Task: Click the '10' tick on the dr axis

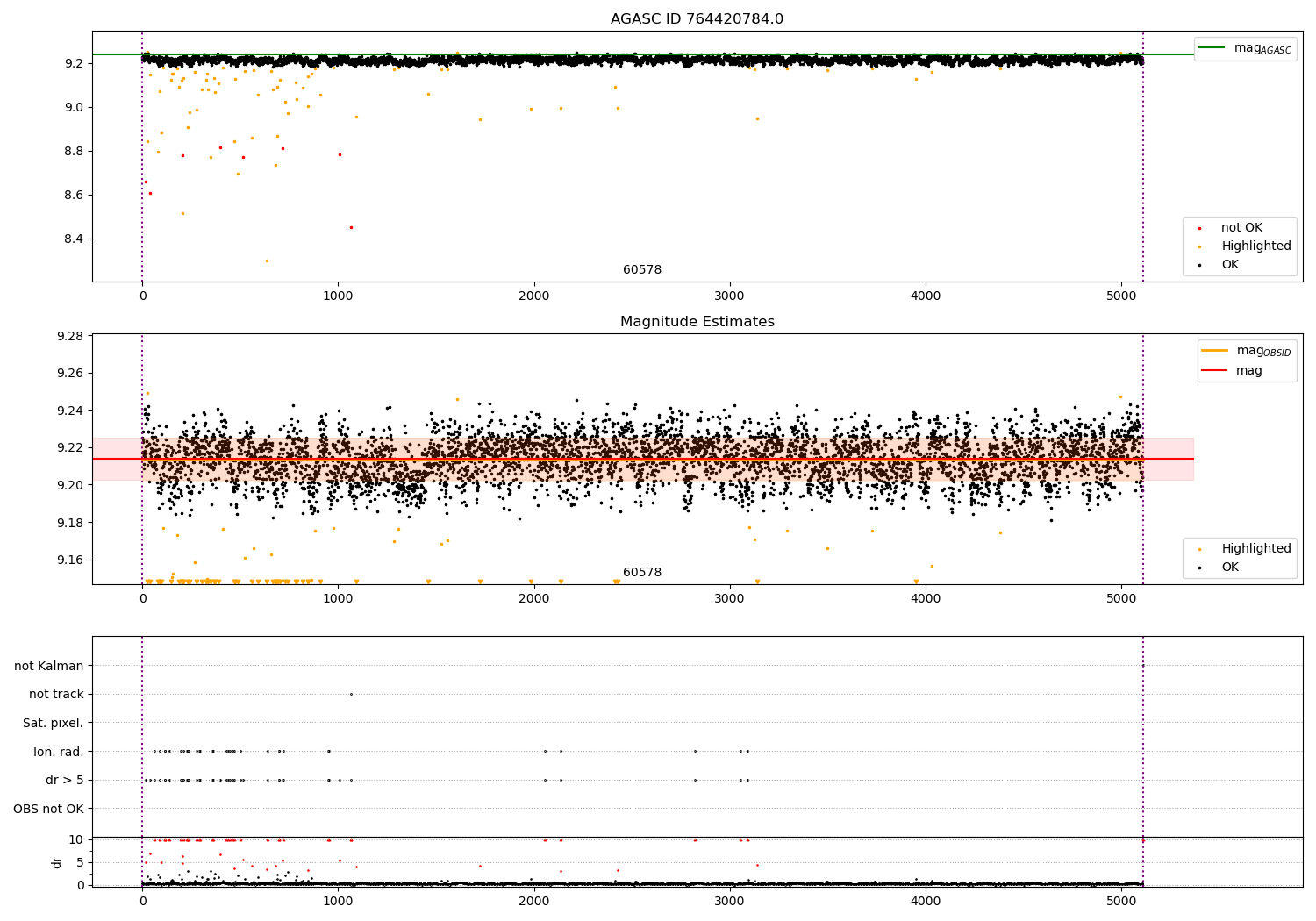Action: coord(76,840)
